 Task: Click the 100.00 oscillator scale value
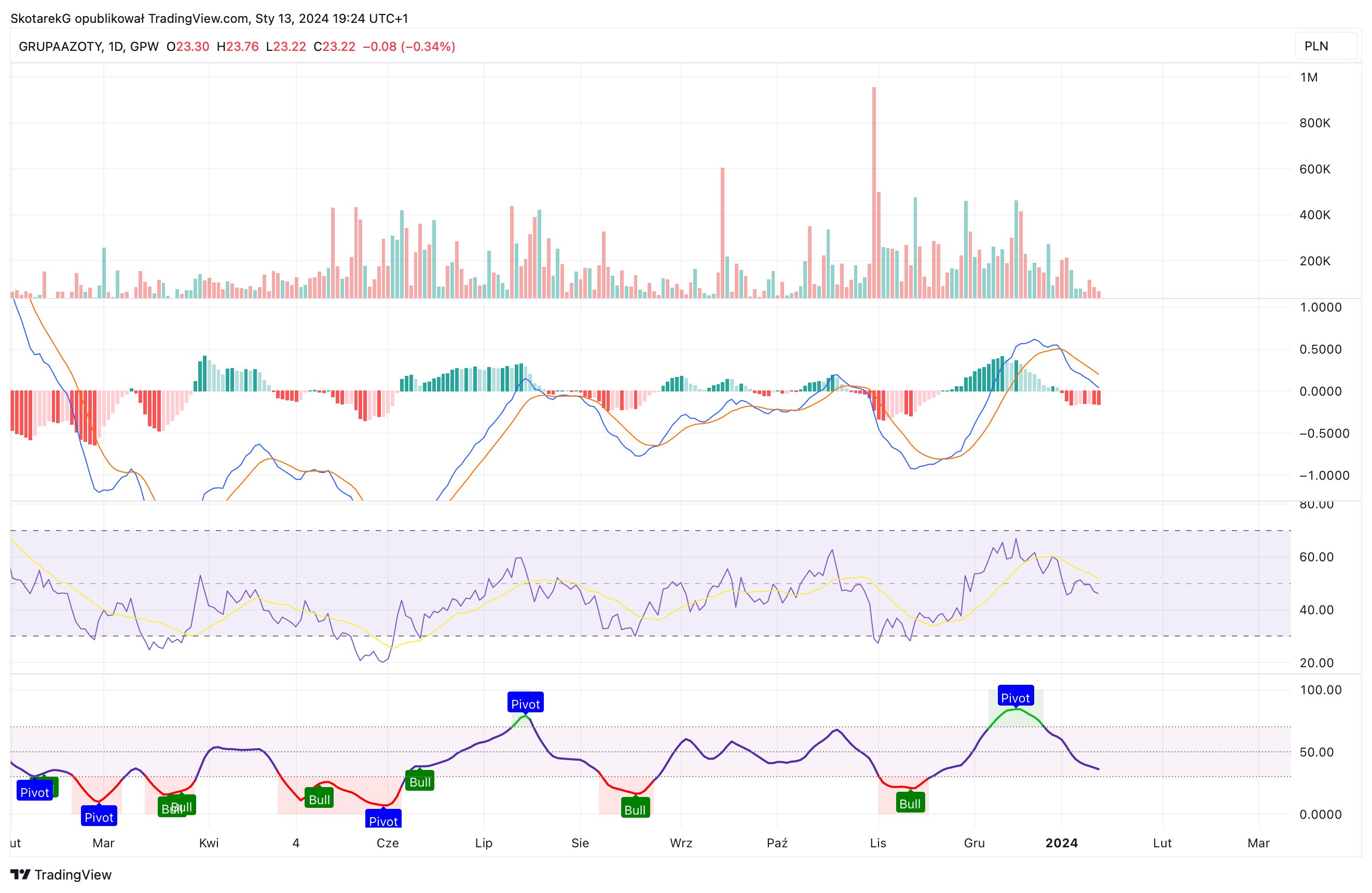click(x=1321, y=690)
